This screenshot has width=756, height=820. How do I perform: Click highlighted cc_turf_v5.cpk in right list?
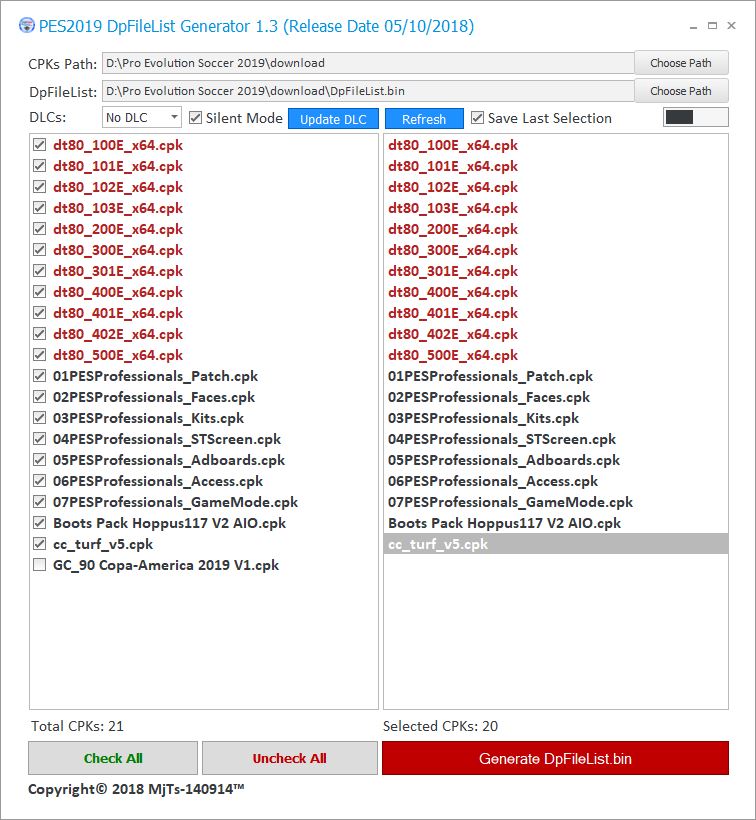point(556,544)
